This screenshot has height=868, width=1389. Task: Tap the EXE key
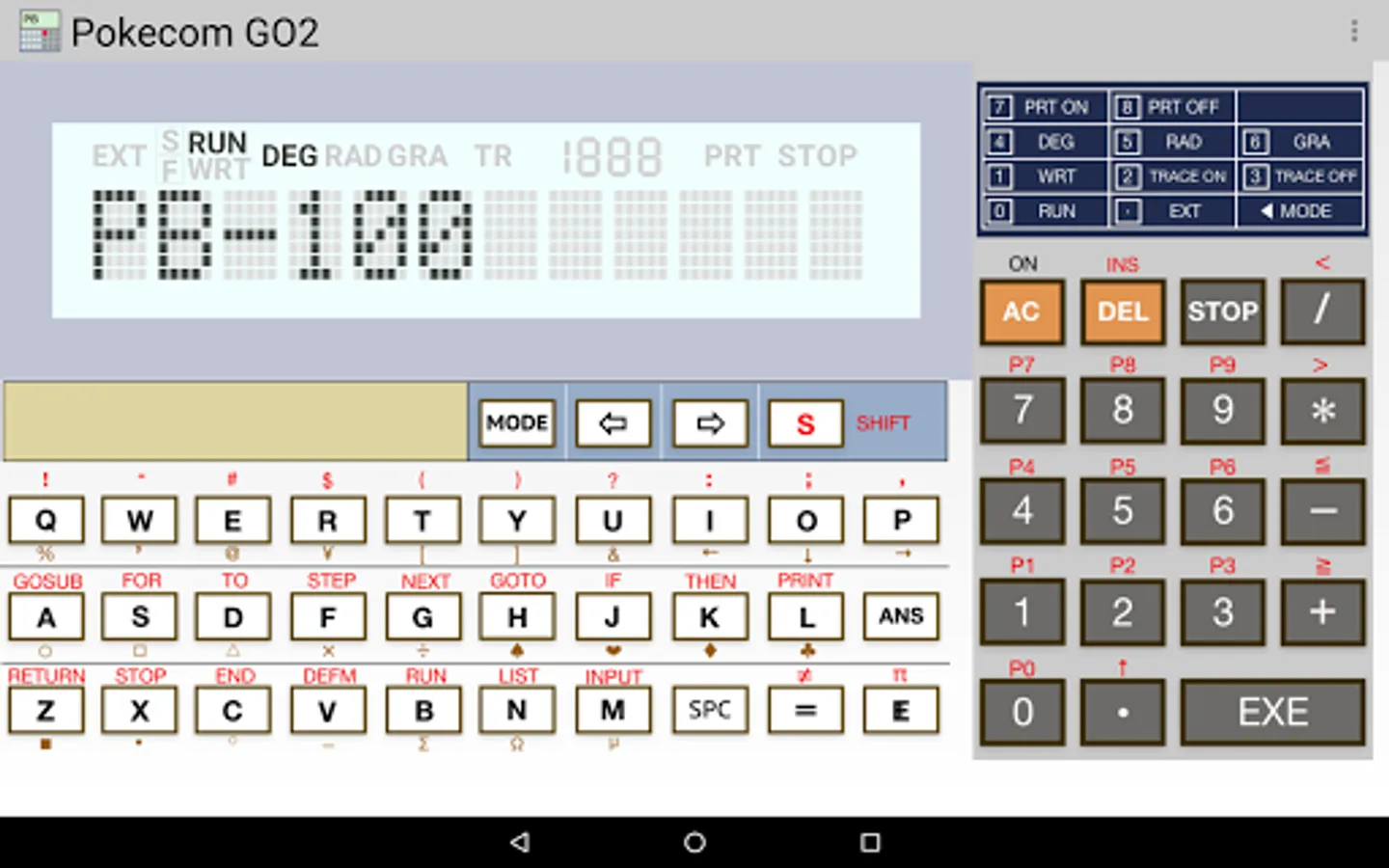(1272, 712)
